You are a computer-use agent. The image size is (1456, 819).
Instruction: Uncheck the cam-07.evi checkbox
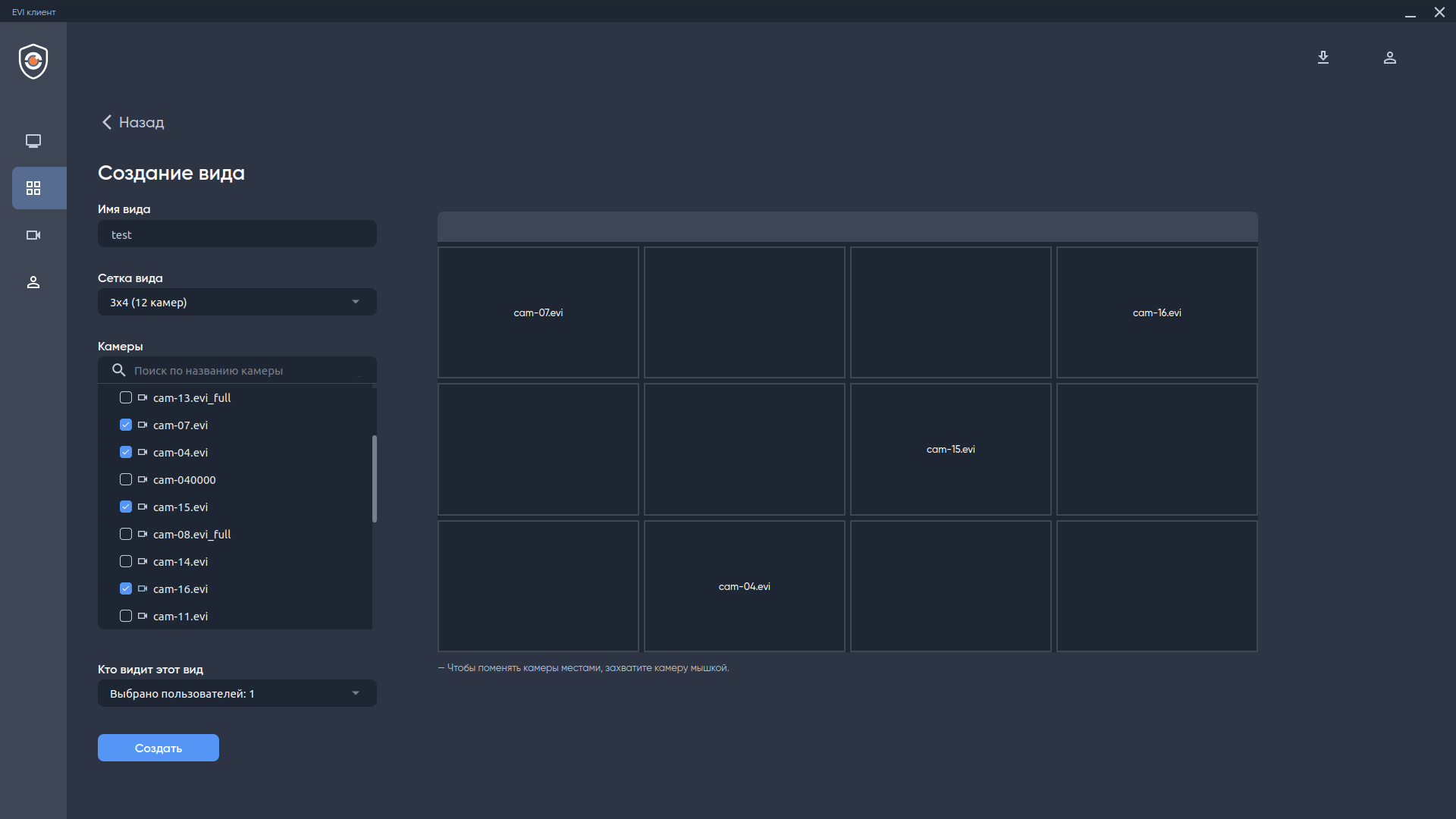tap(126, 425)
